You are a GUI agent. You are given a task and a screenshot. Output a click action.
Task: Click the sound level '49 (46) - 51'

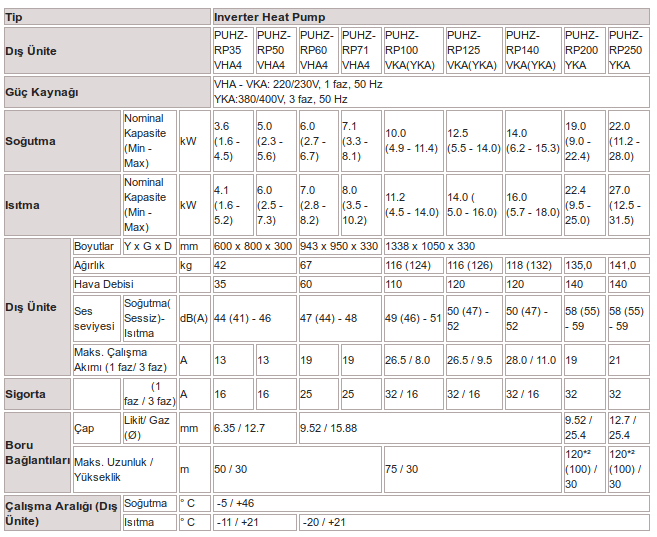click(414, 318)
